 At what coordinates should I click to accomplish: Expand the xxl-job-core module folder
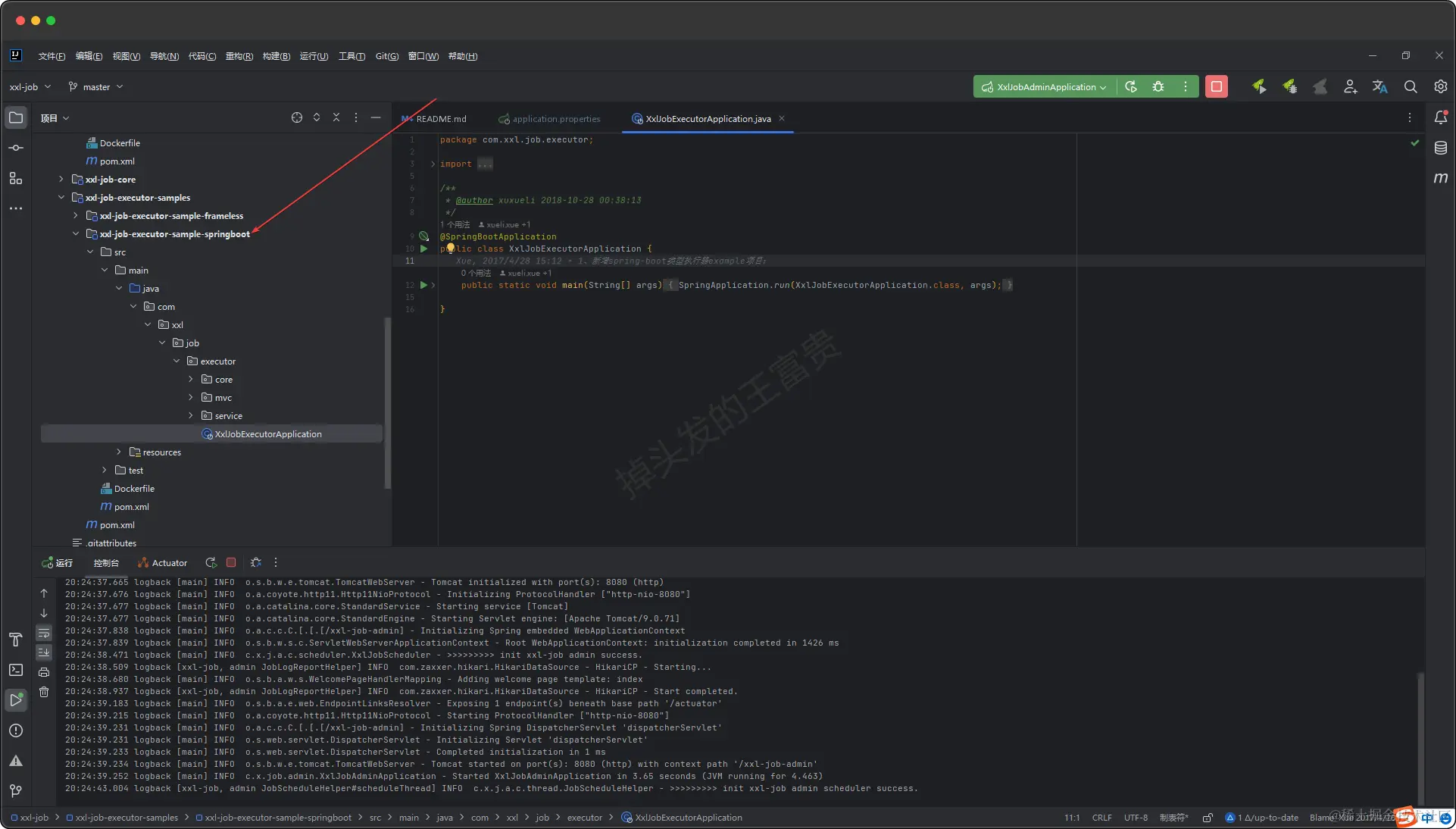[x=61, y=180]
